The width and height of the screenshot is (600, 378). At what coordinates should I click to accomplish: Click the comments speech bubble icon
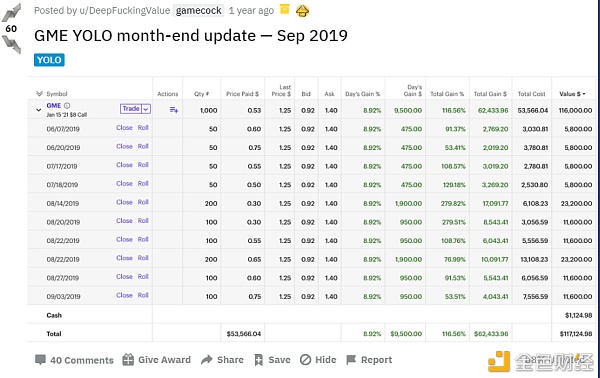tap(40, 360)
